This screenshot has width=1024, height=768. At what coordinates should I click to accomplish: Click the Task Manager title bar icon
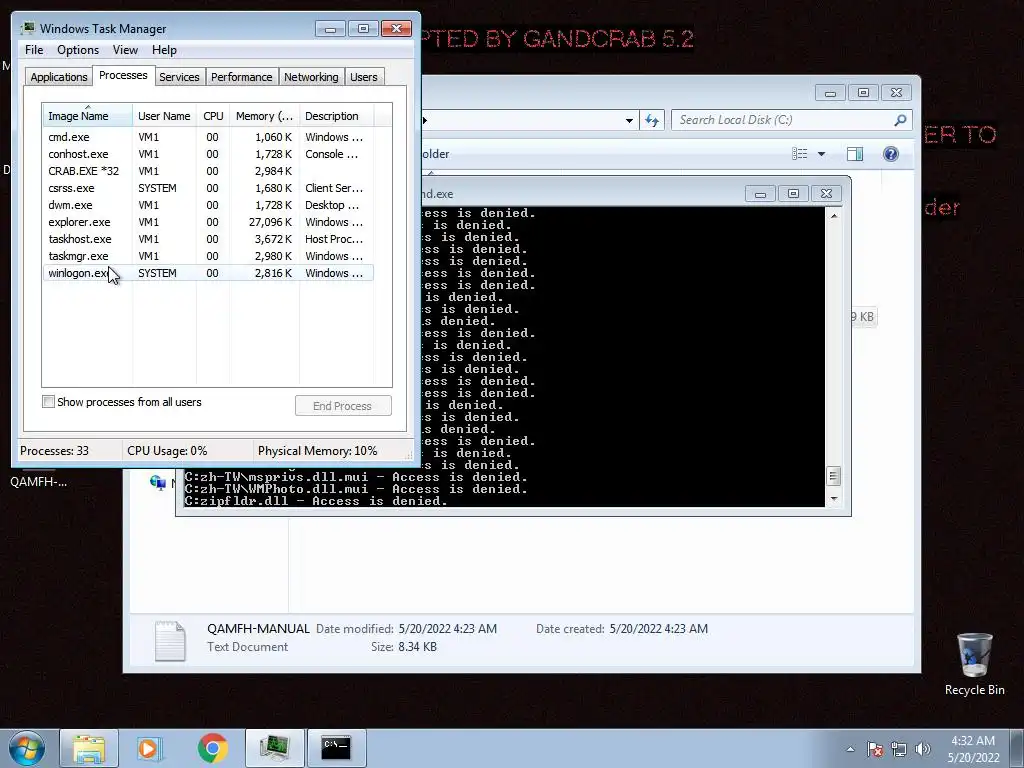27,28
